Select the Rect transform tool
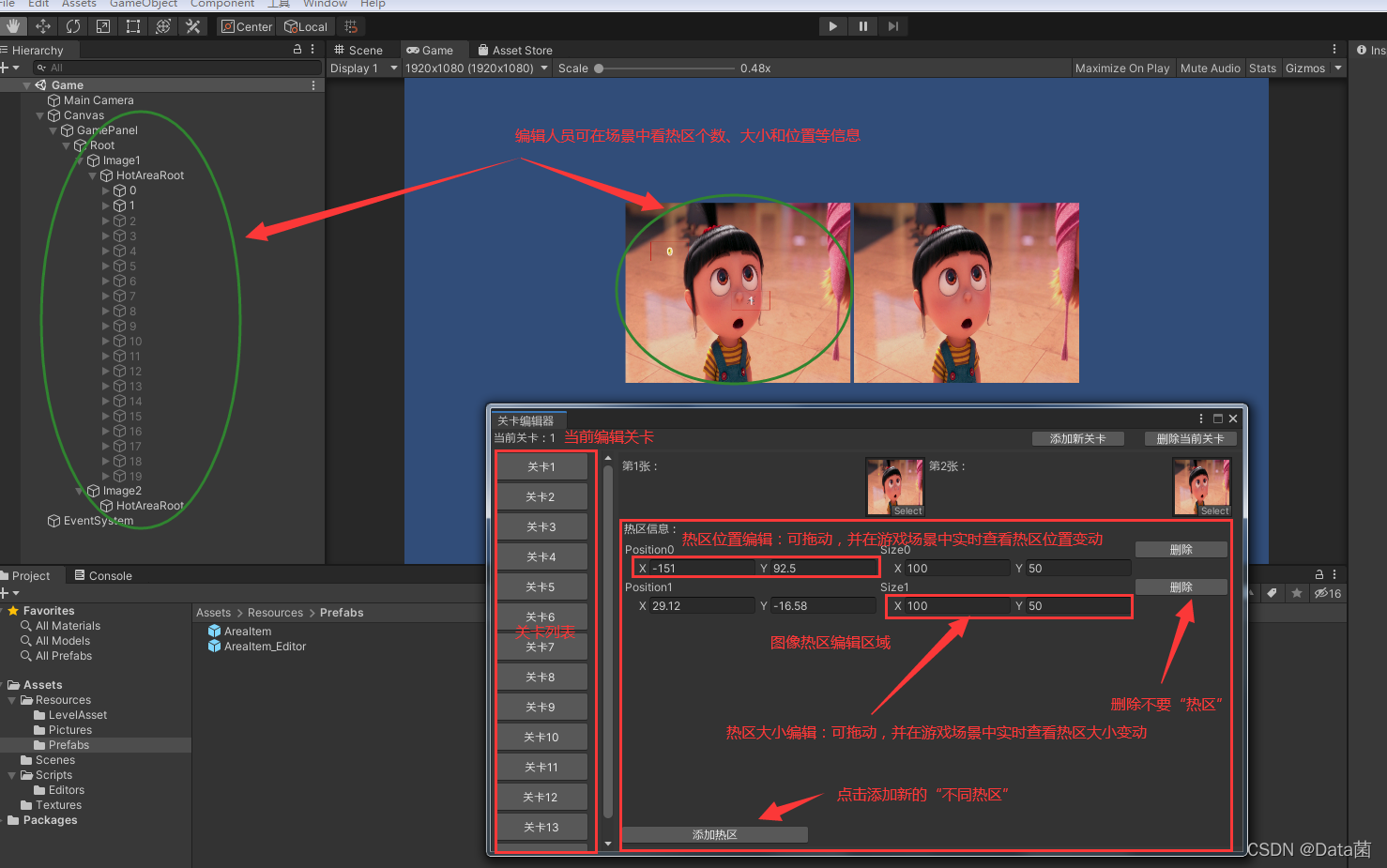 (x=133, y=26)
